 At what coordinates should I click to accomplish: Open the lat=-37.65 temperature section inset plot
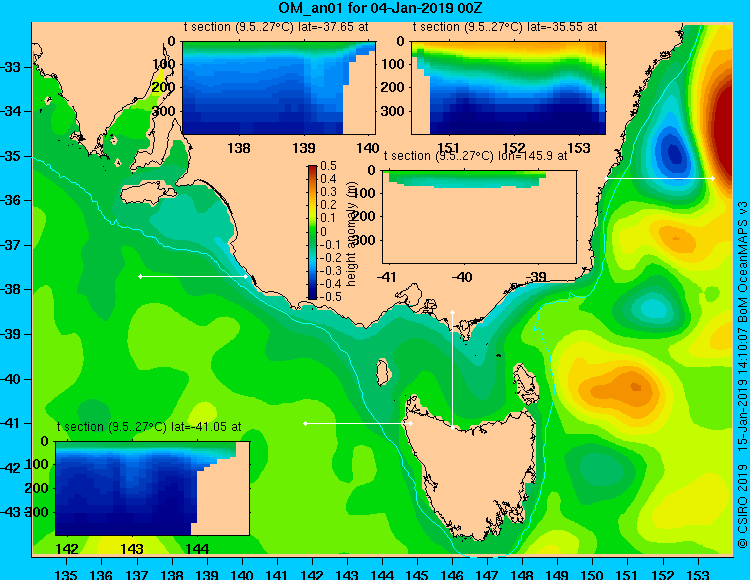coord(279,88)
